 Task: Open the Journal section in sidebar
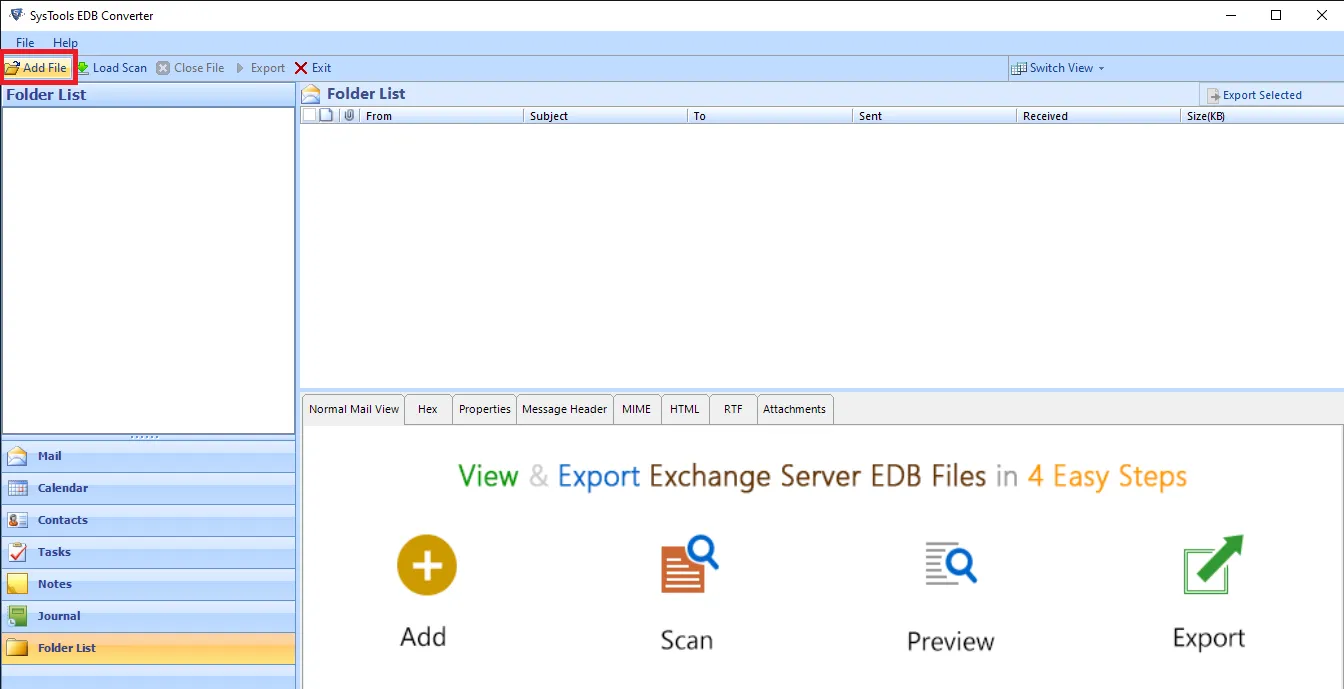[59, 616]
